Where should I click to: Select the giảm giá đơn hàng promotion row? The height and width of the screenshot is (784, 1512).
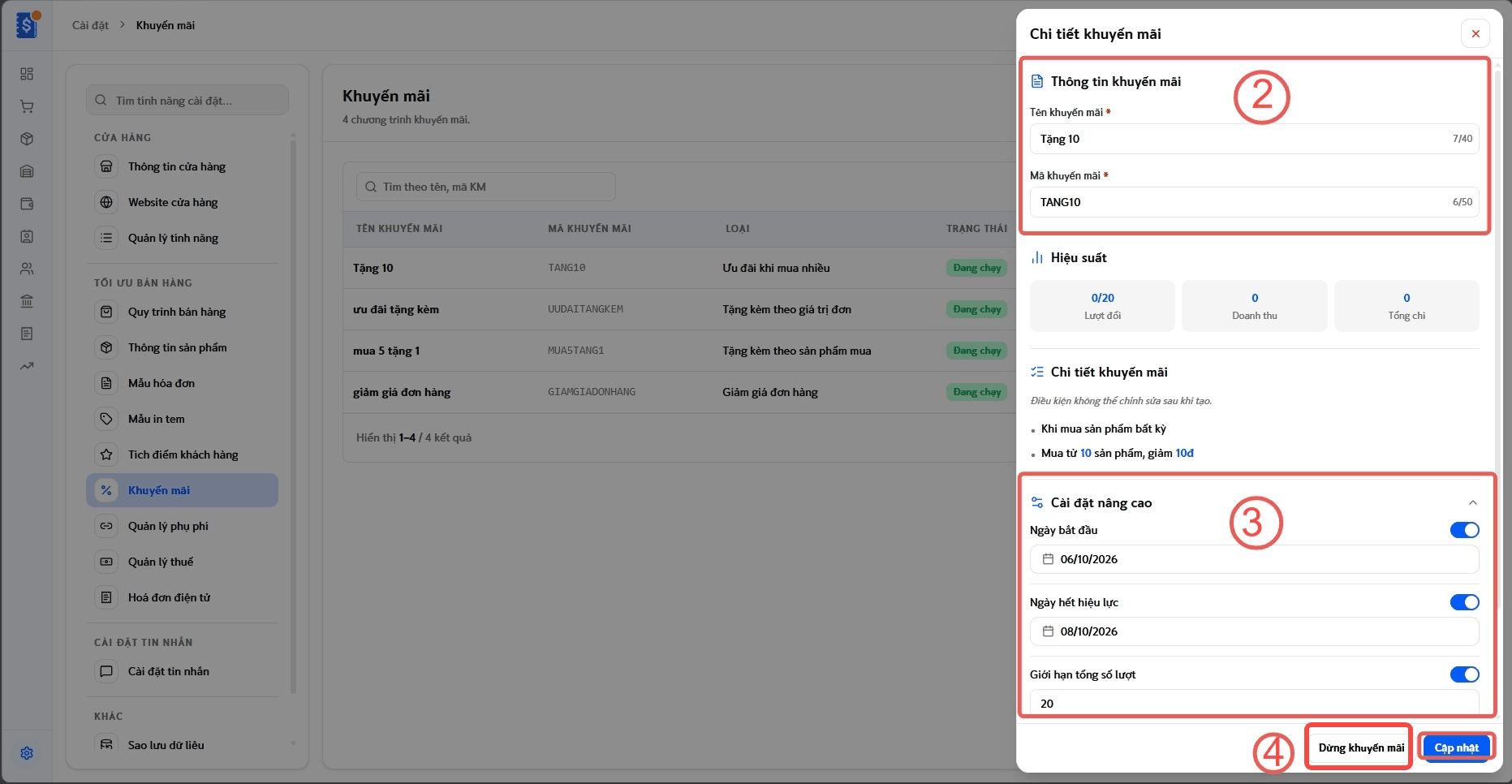coord(679,392)
